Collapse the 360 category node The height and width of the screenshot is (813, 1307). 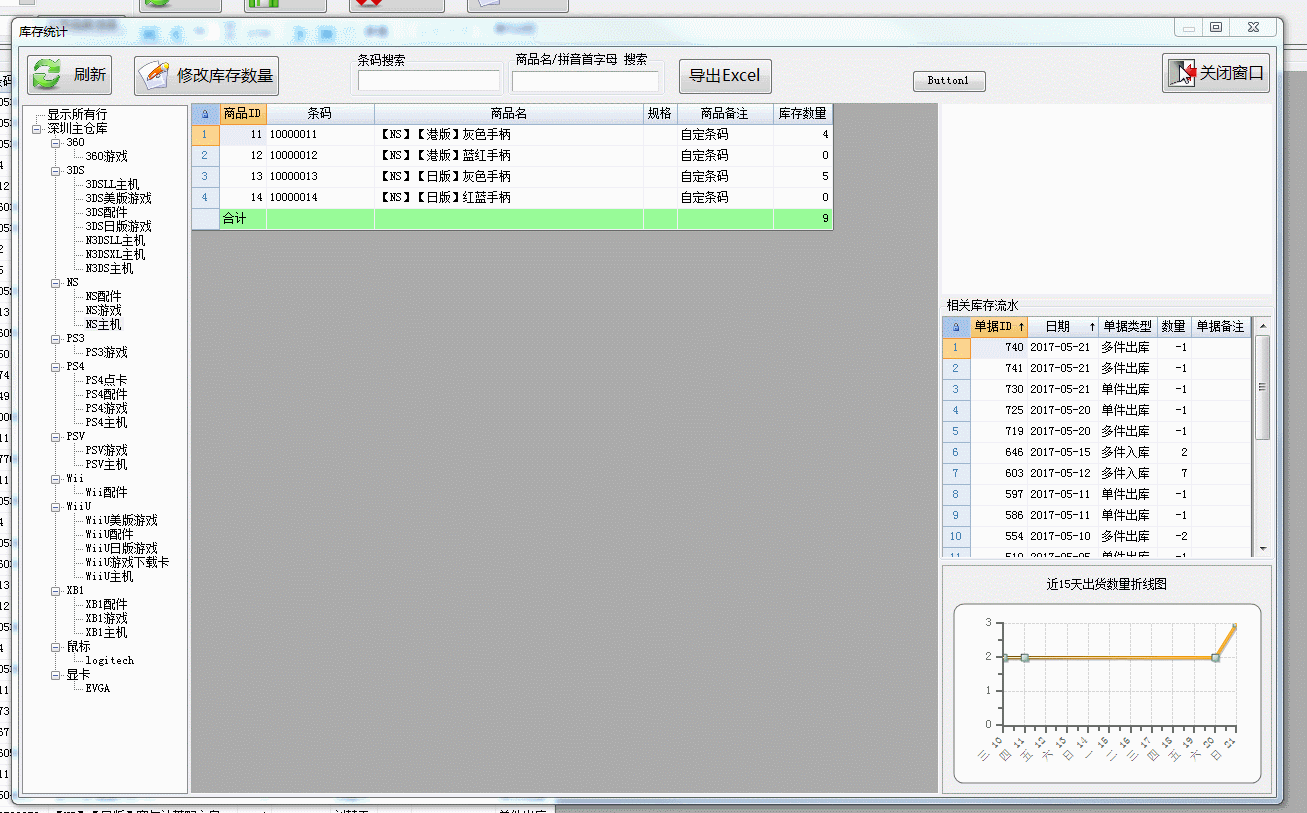pyautogui.click(x=57, y=143)
